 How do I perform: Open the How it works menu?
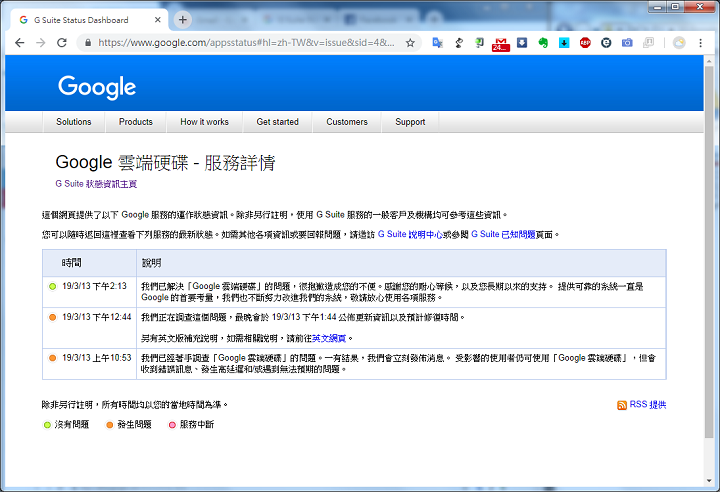[204, 122]
